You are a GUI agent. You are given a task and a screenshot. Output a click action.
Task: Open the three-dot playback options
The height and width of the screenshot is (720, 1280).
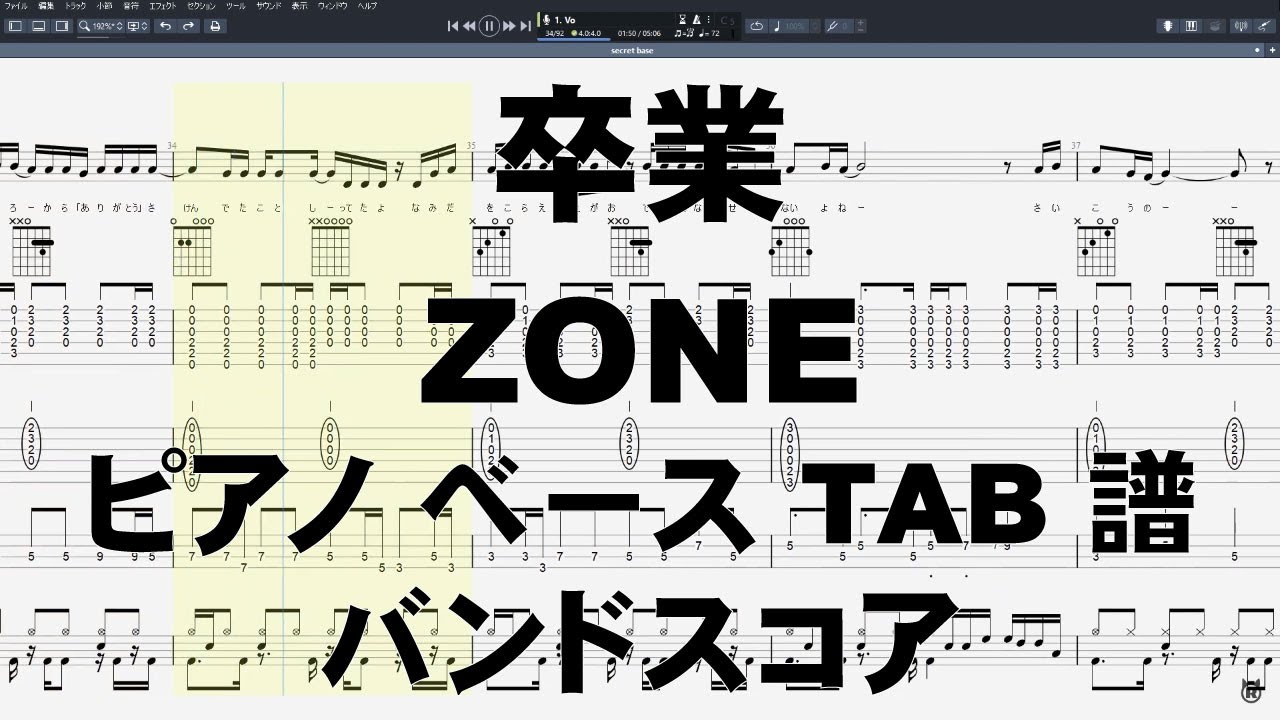pyautogui.click(x=711, y=19)
